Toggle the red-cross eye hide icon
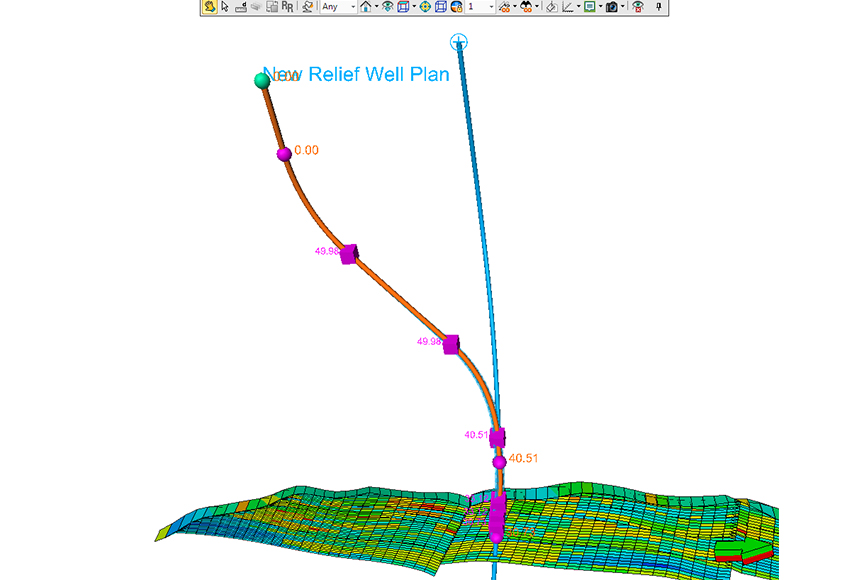860x580 pixels. click(637, 6)
